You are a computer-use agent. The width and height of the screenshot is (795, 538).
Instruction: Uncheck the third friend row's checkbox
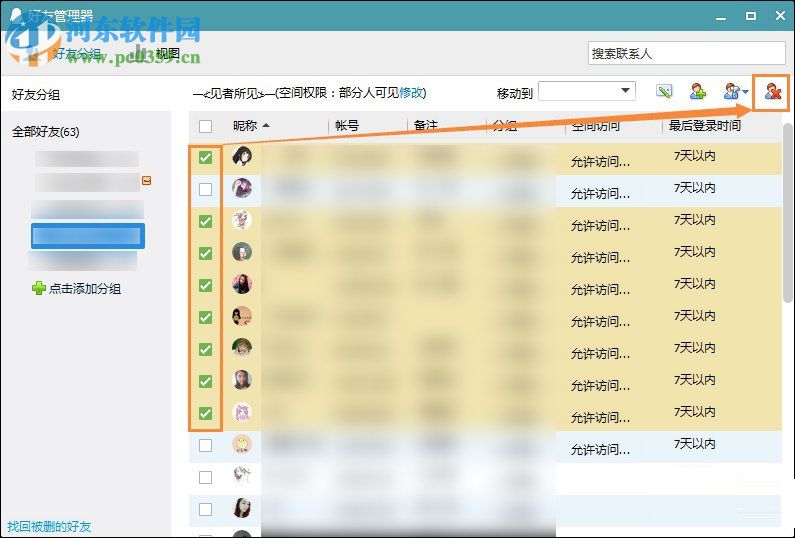[205, 222]
